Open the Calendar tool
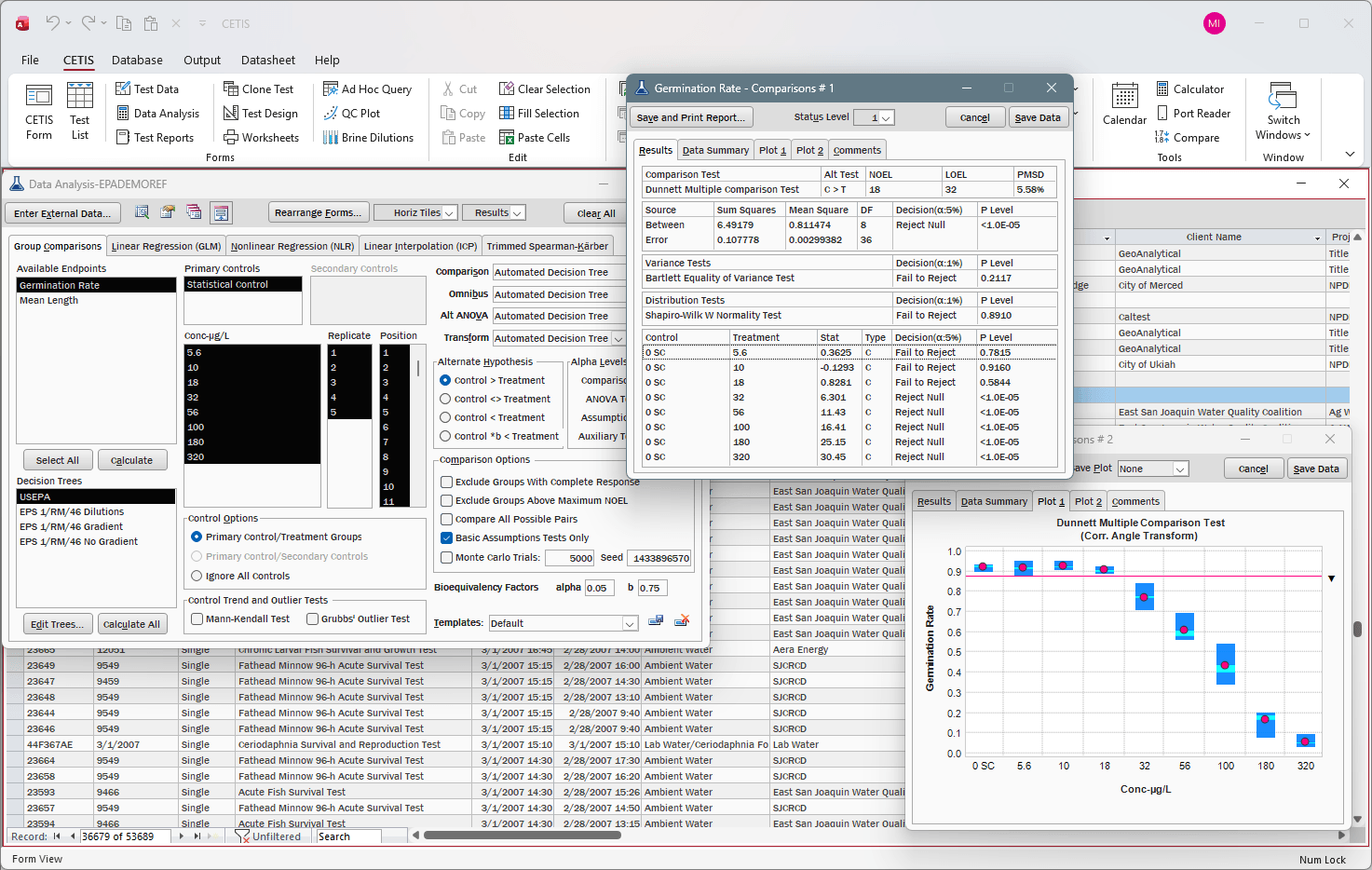Screen dimensions: 1372x870 (1124, 103)
